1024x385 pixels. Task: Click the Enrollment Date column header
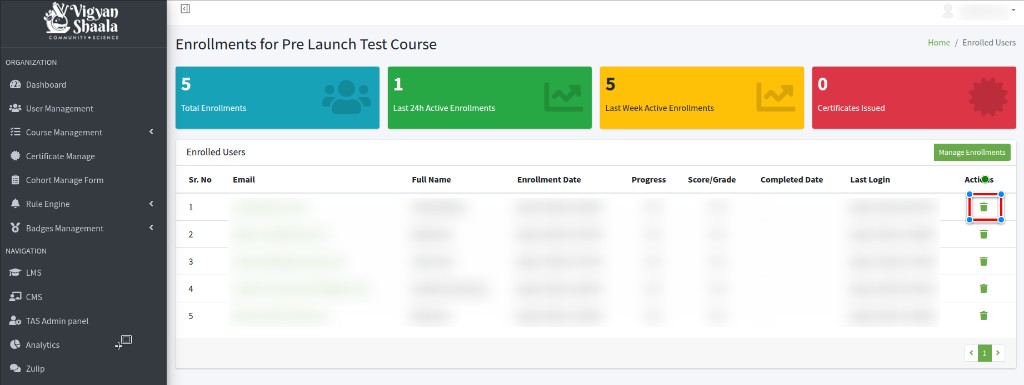point(549,180)
